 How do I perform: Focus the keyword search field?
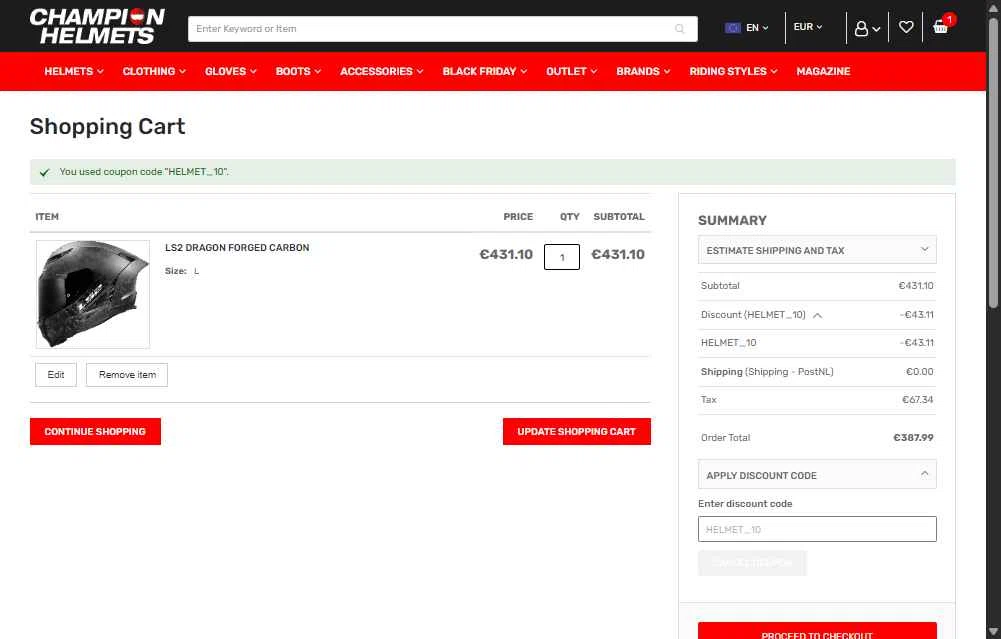pyautogui.click(x=442, y=29)
